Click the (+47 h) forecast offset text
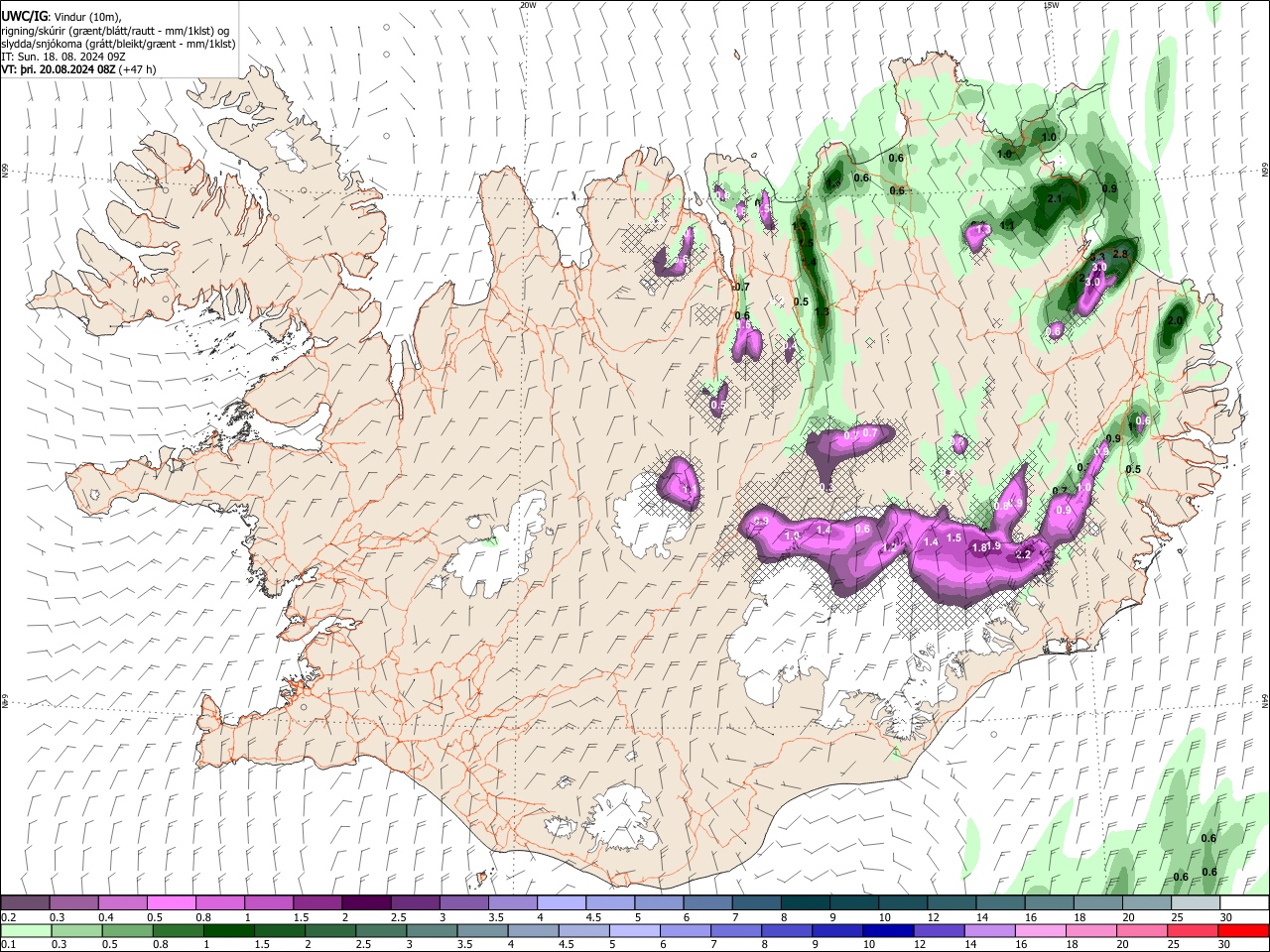This screenshot has width=1270, height=952. tap(136, 69)
